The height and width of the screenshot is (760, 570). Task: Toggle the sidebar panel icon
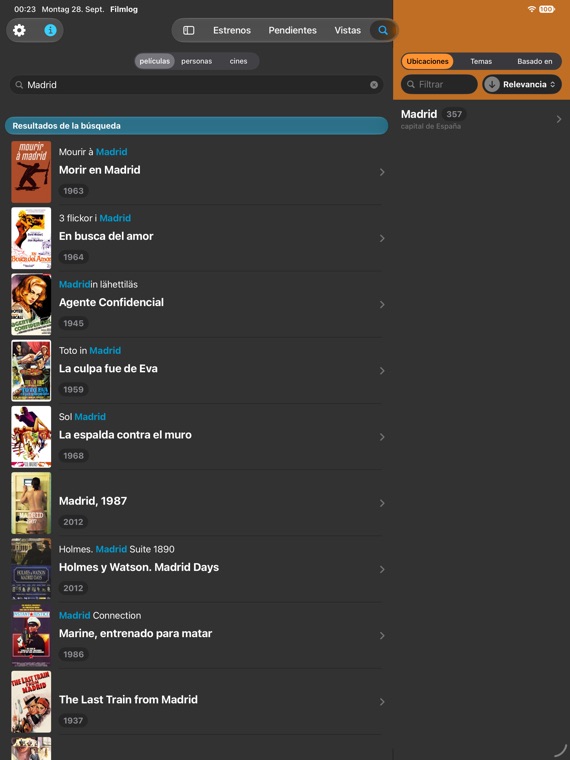click(x=189, y=30)
